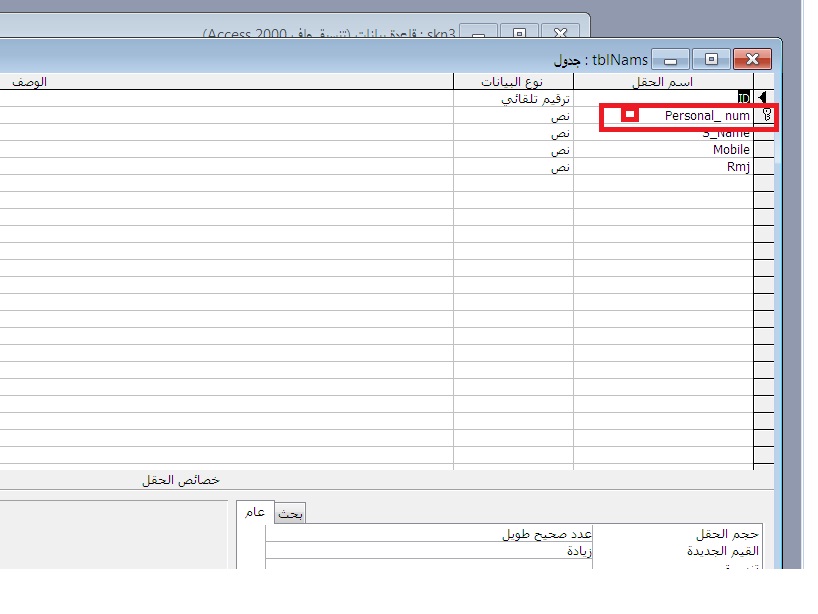Open data type نص for Mobile row
This screenshot has height=614, width=818.
(x=513, y=149)
